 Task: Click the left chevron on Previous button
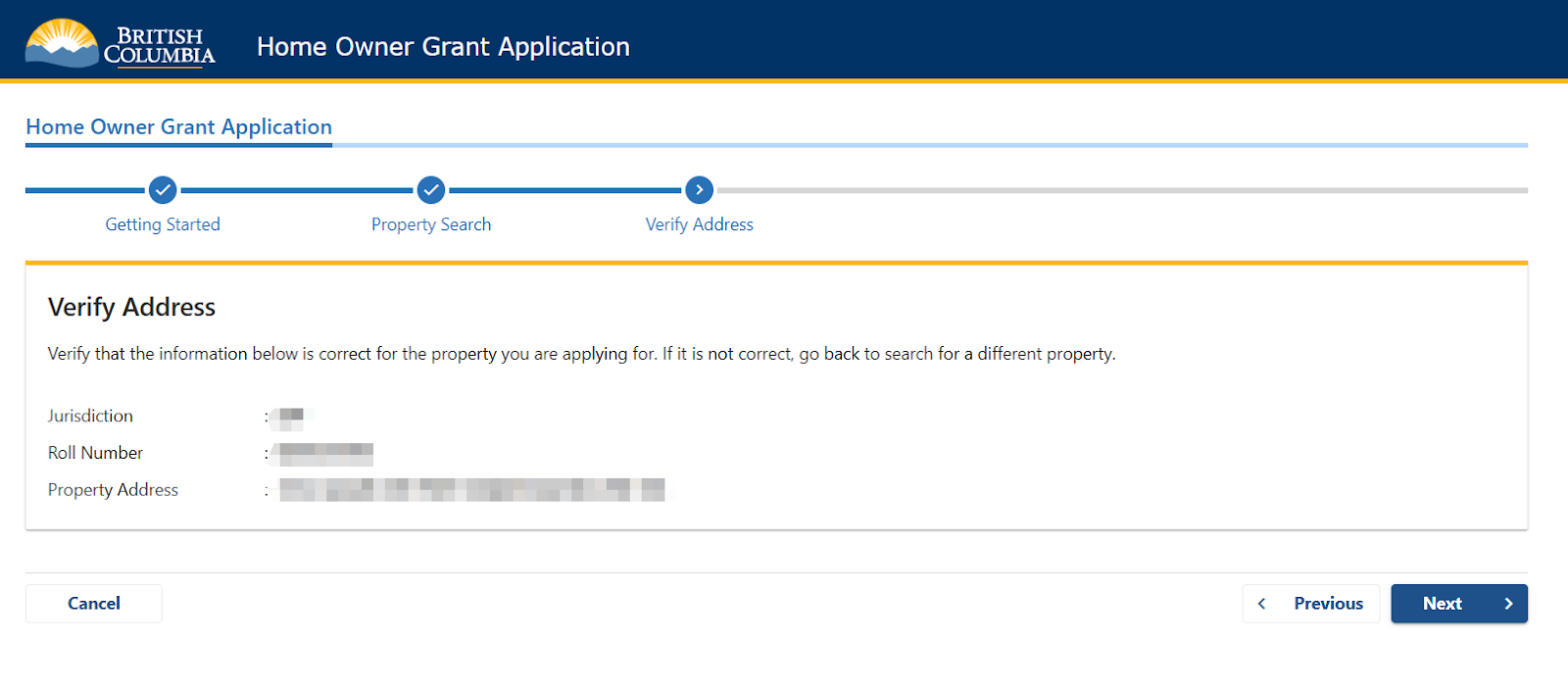click(1262, 604)
